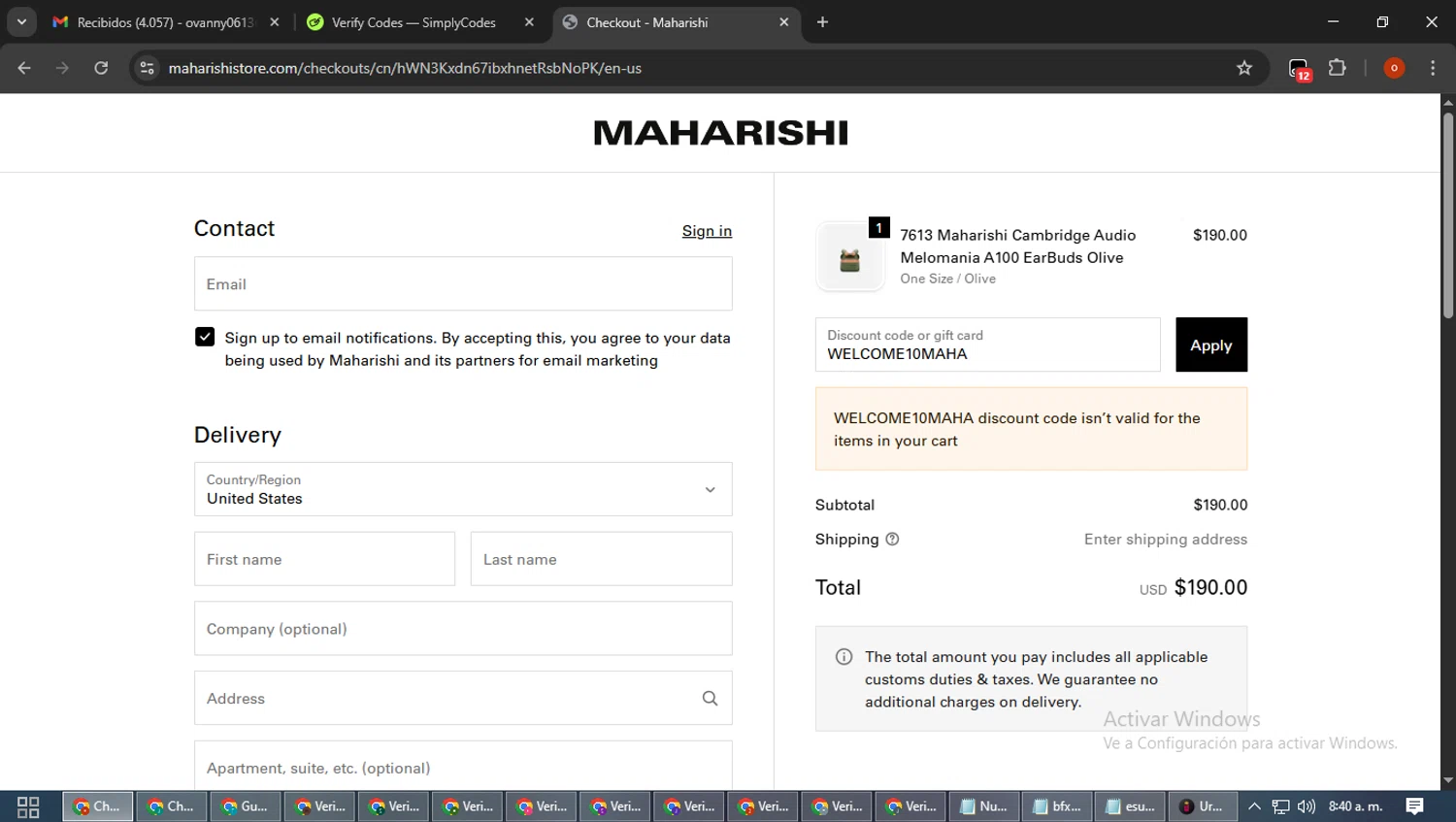The height and width of the screenshot is (822, 1456).
Task: Close the Gmail Recibidos tab
Action: pyautogui.click(x=275, y=22)
